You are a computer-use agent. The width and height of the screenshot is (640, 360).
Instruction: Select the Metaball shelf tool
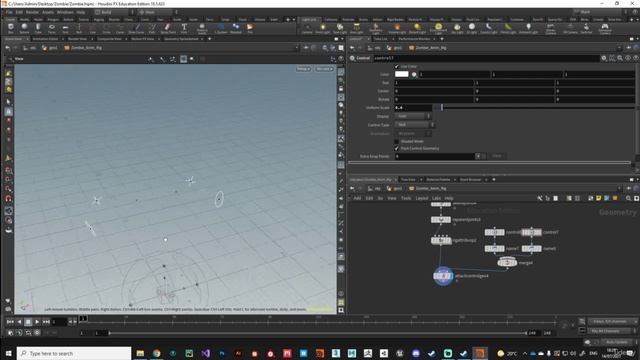pos(236,28)
